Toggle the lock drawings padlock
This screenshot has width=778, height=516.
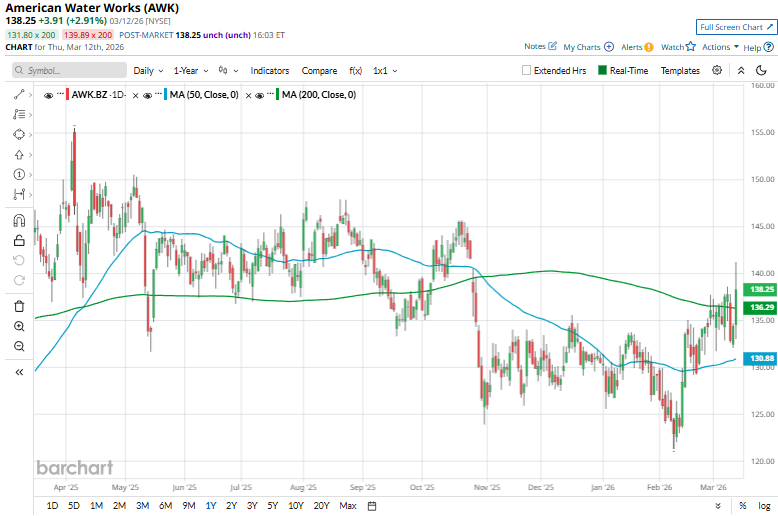click(x=19, y=241)
